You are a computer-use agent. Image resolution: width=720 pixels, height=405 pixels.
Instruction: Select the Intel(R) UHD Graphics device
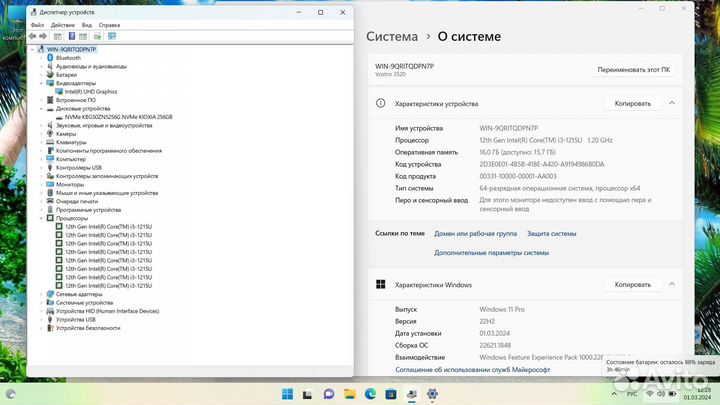coord(91,92)
